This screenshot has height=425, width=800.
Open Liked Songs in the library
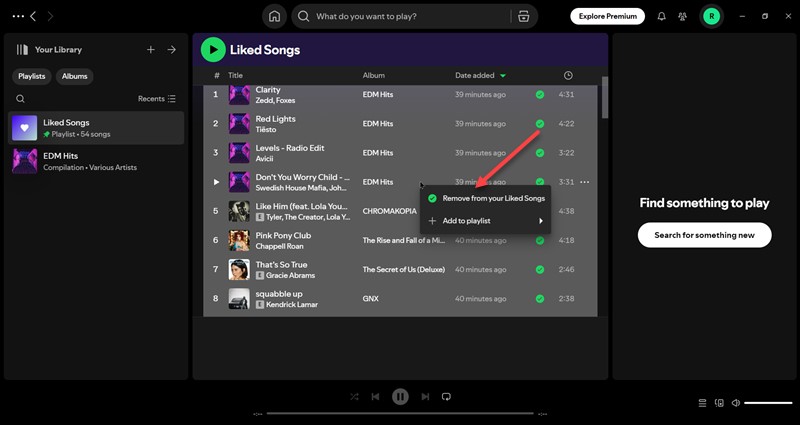pos(96,128)
